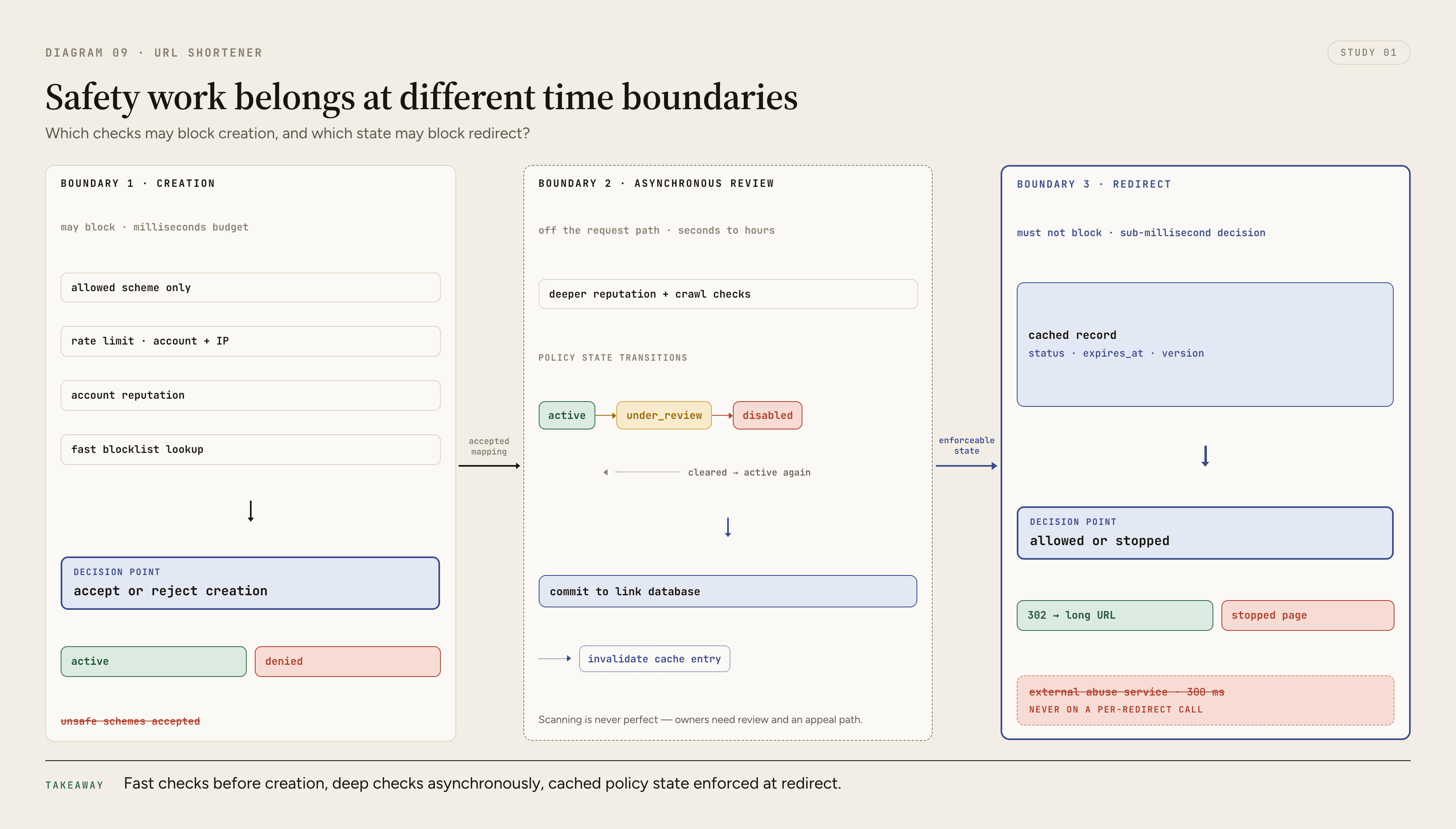Image resolution: width=1456 pixels, height=829 pixels.
Task: Select the 'disabled' policy state chip
Action: tap(767, 415)
